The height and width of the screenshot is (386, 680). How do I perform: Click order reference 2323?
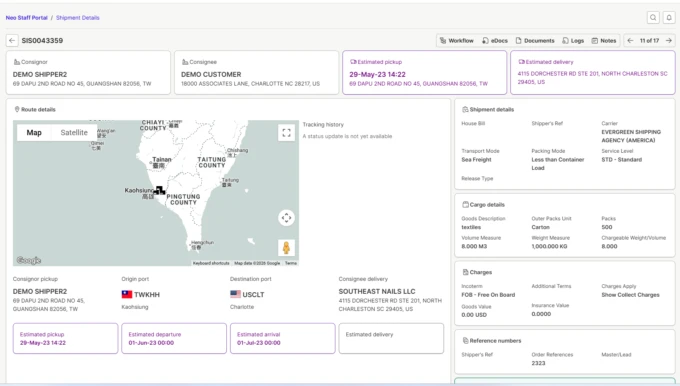tap(538, 363)
